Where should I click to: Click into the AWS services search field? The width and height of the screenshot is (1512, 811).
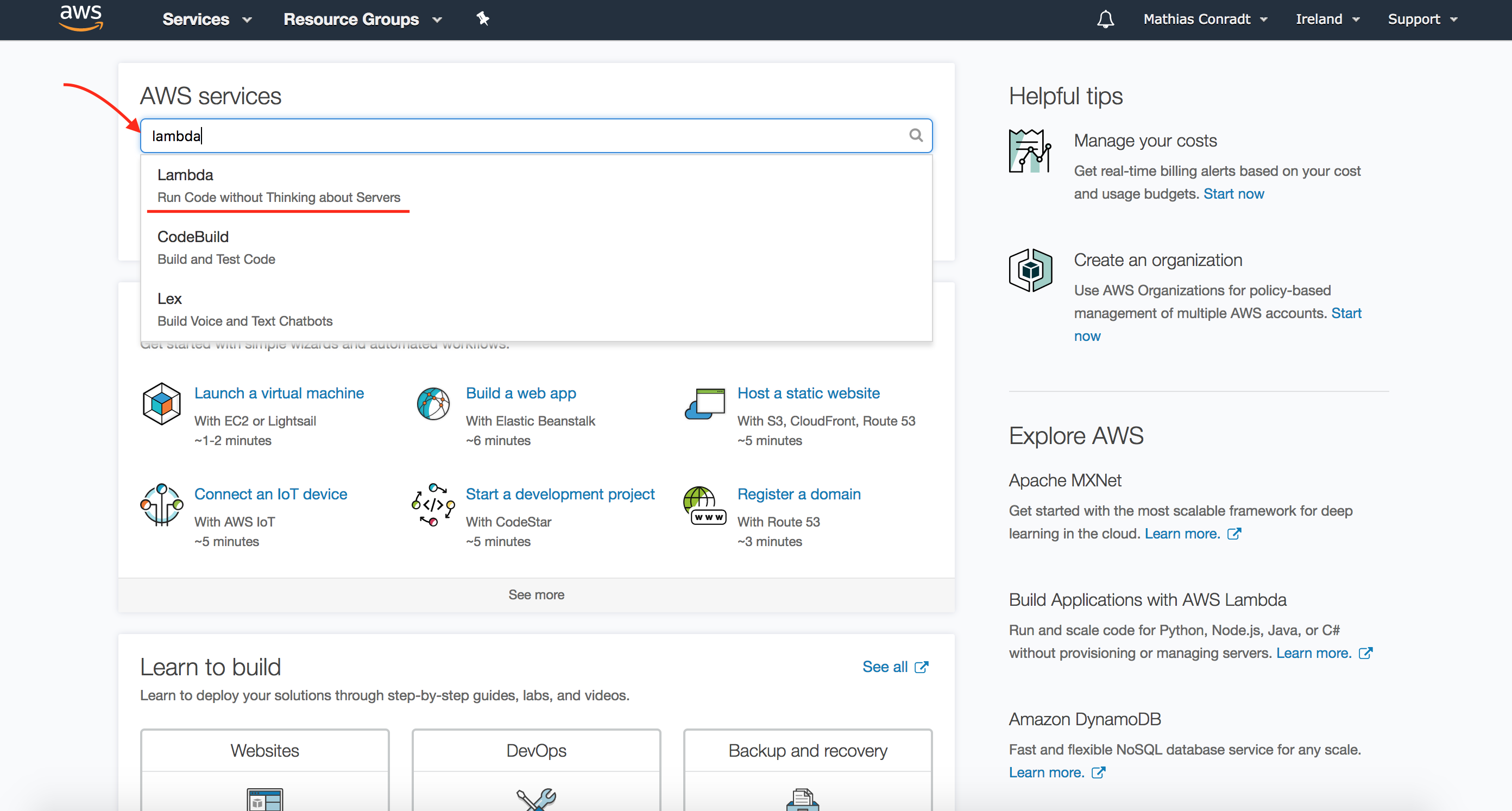pyautogui.click(x=536, y=136)
